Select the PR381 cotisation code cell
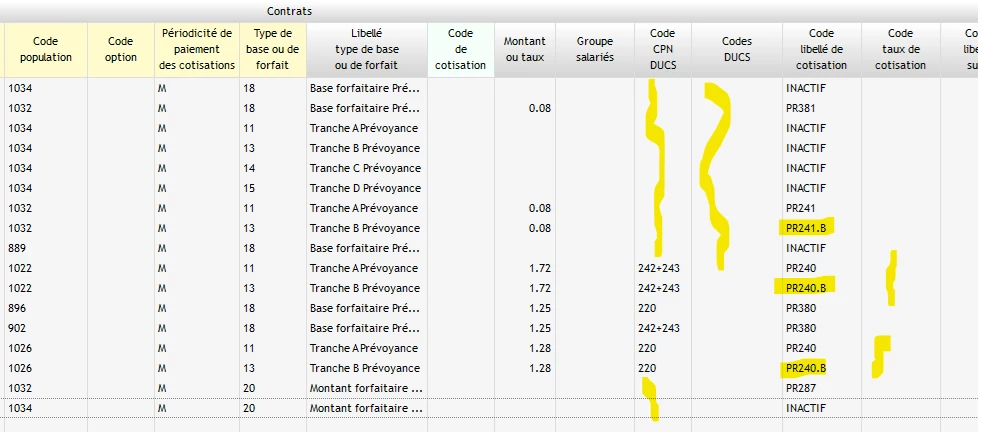This screenshot has width=983, height=435. [799, 108]
